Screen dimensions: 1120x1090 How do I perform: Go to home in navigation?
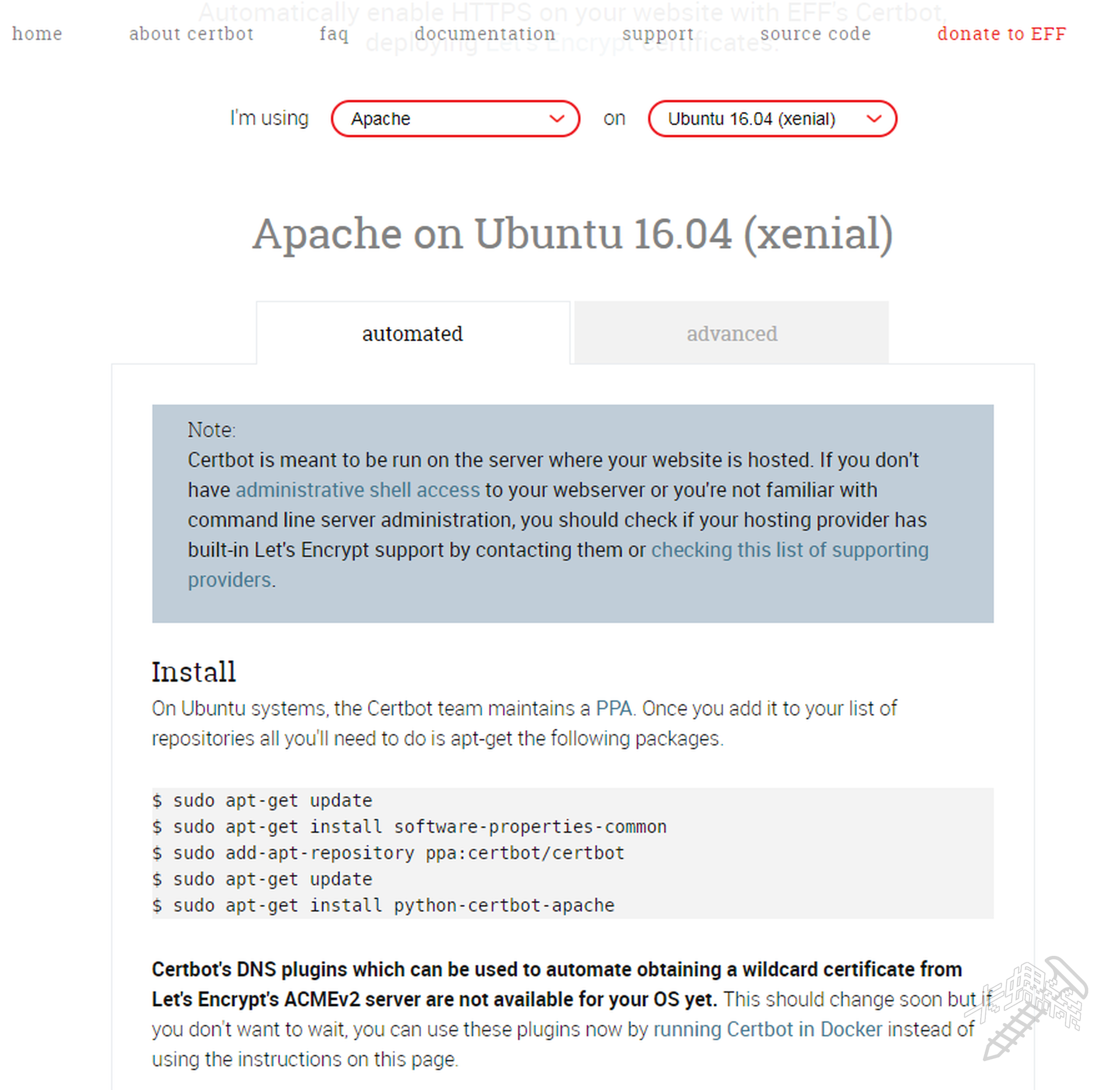click(37, 34)
